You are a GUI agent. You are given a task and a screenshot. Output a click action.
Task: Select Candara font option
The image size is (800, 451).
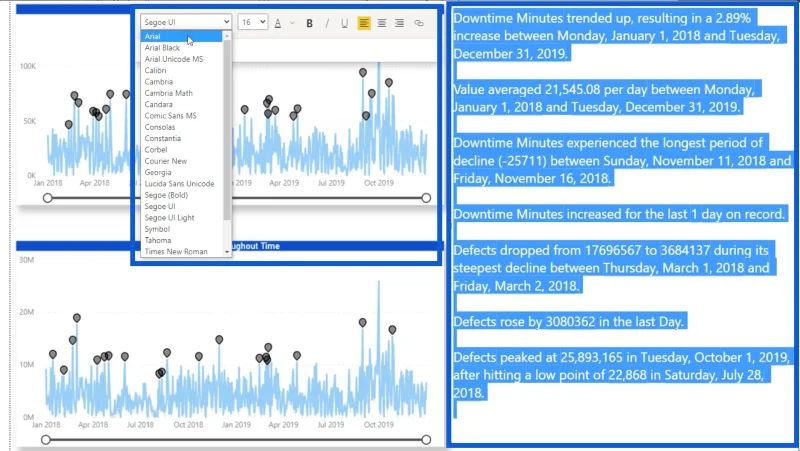(181, 104)
